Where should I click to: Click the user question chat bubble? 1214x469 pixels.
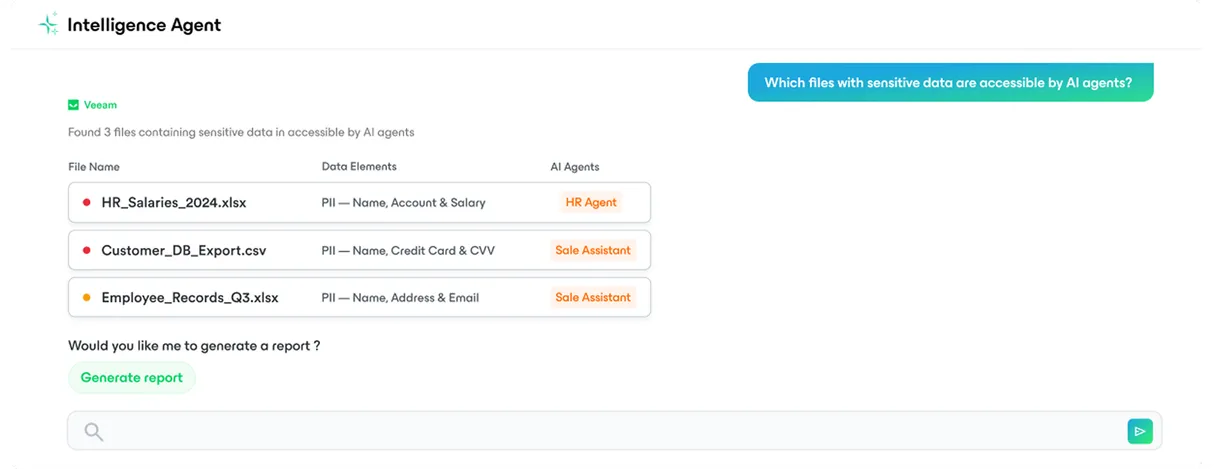coord(950,83)
